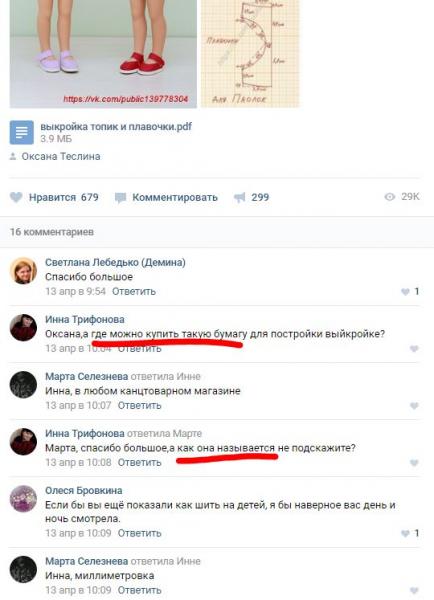Open Марта Селезнева's name on the миллиметровка reply

coord(86,561)
